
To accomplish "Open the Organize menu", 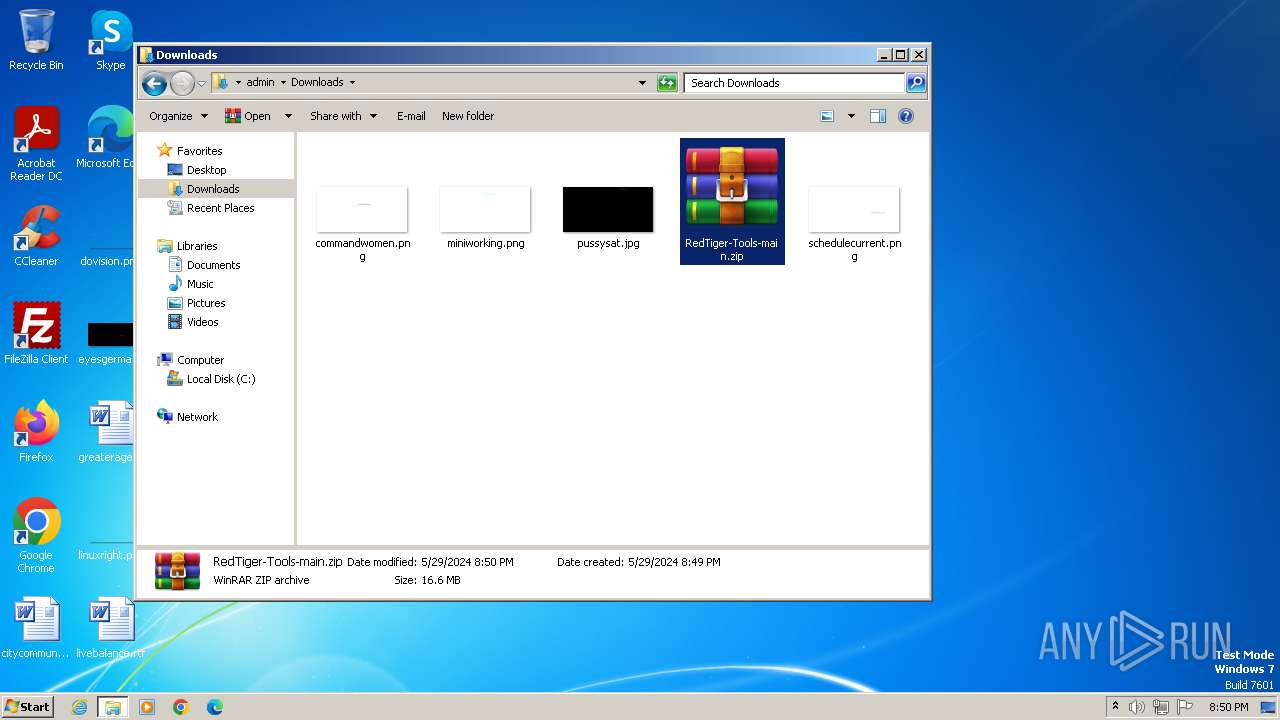I will click(178, 116).
